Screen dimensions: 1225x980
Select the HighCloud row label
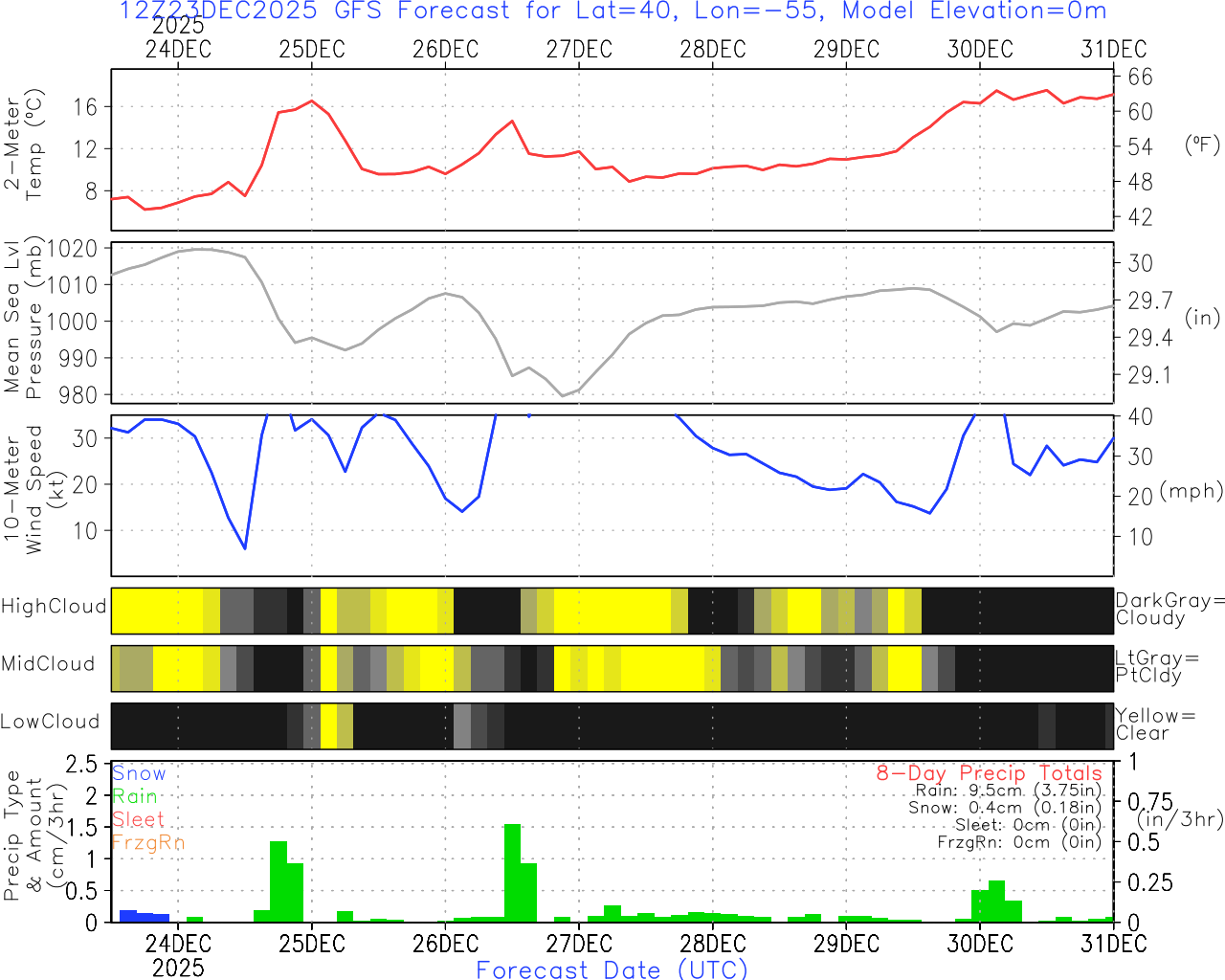click(54, 607)
